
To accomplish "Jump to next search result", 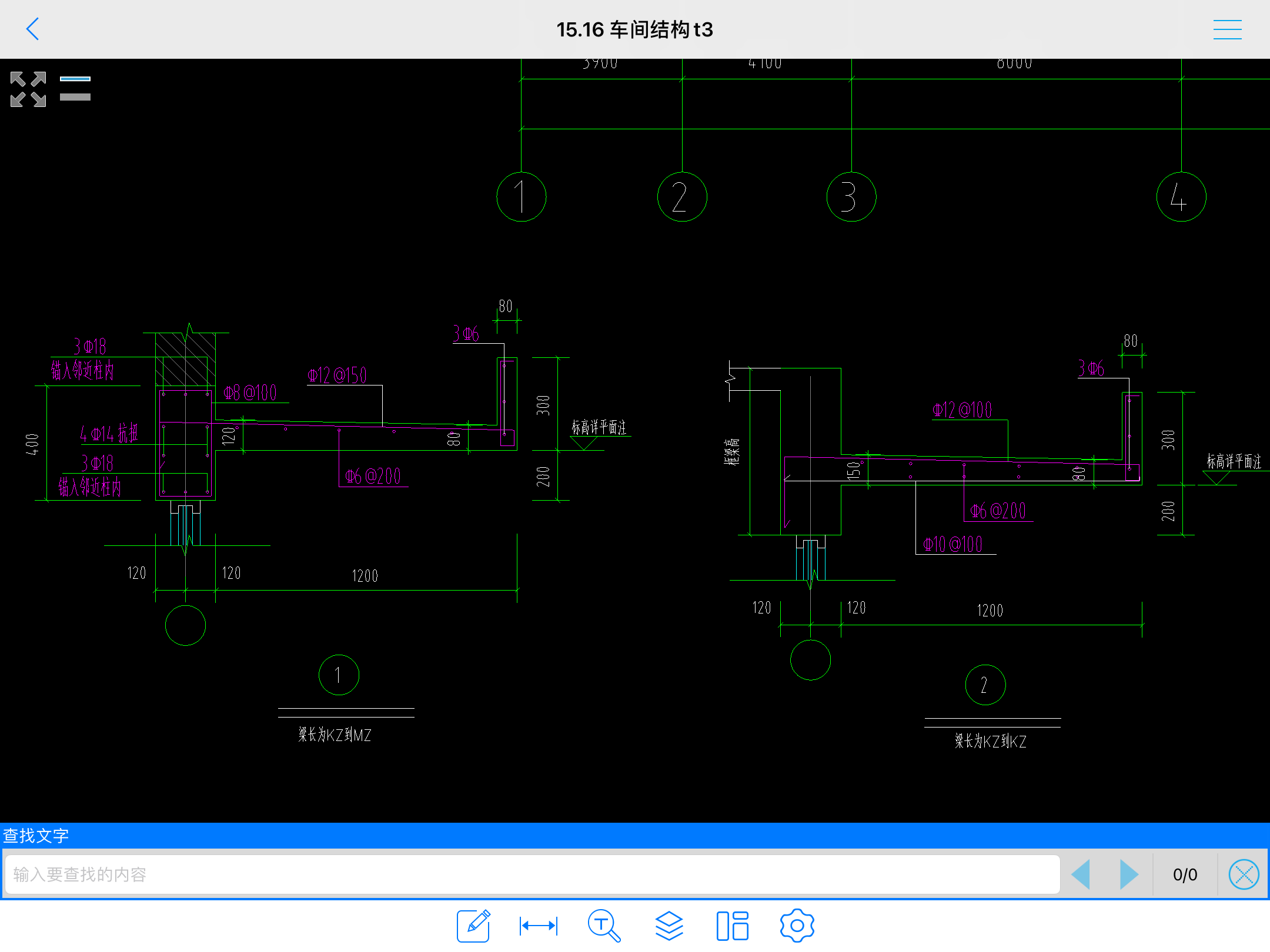I will 1129,874.
